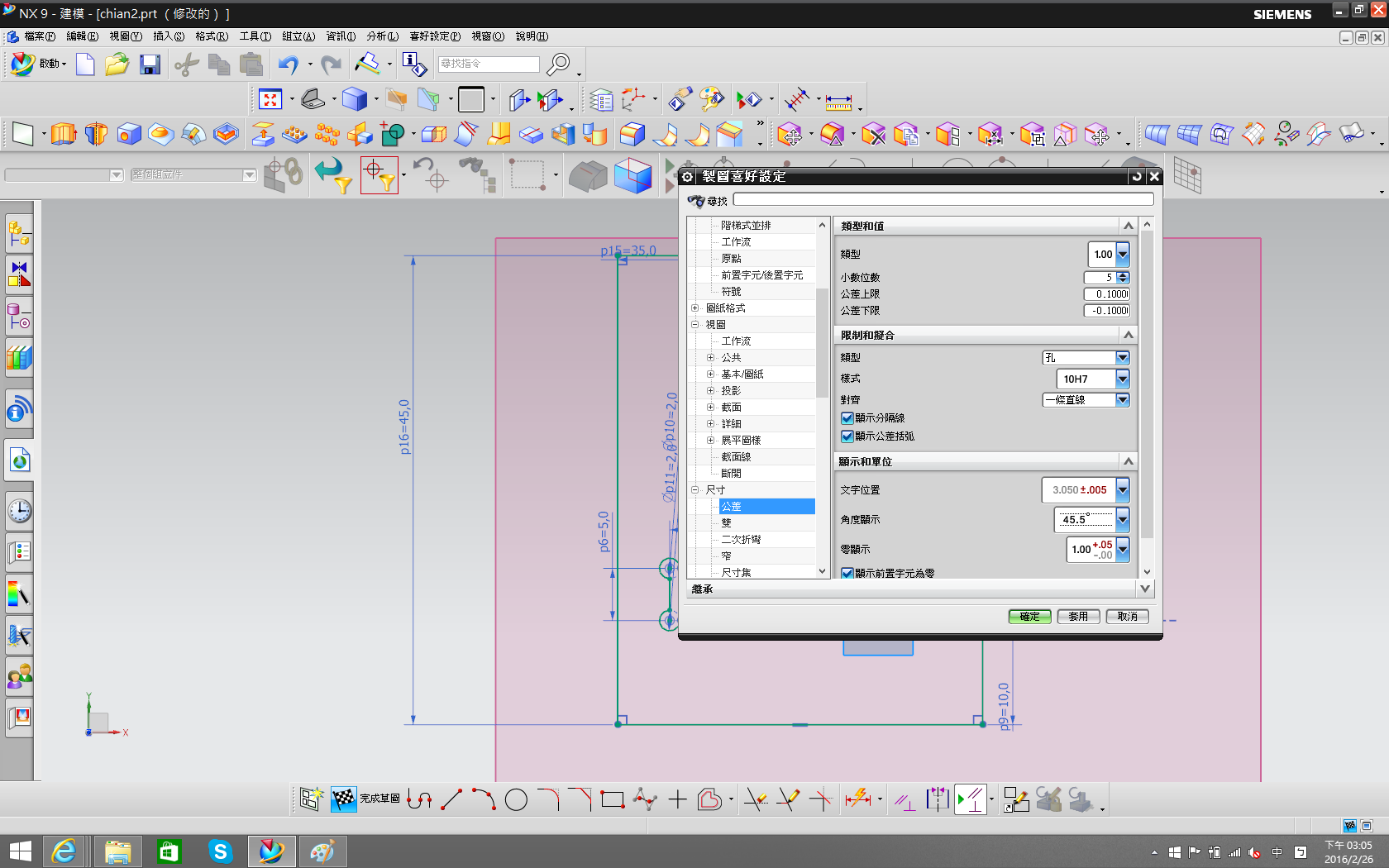Click the Cut scissors icon
This screenshot has width=1389, height=868.
coord(187,64)
